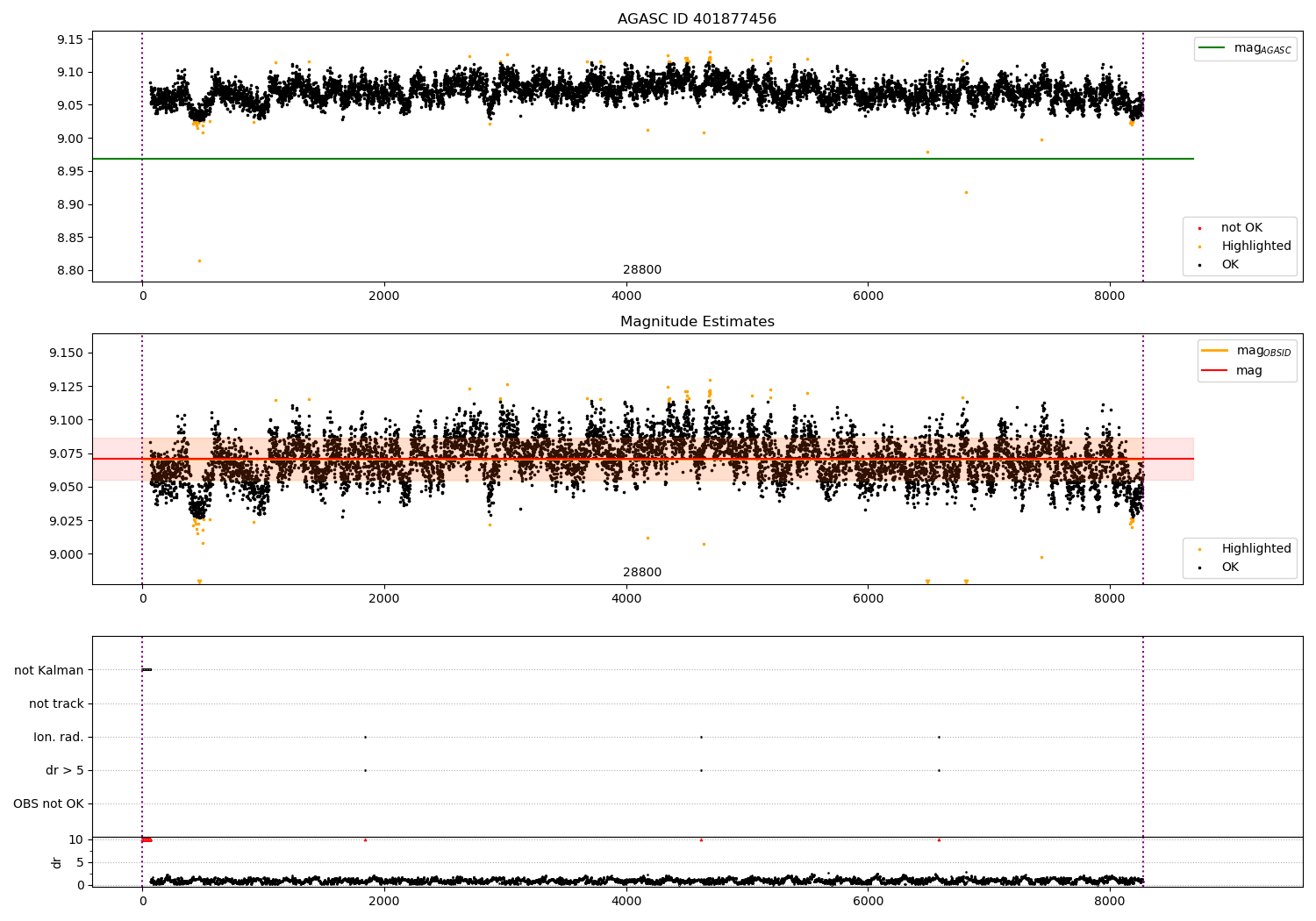Click the 'Magnitude Estimates' plot title

coord(697,322)
